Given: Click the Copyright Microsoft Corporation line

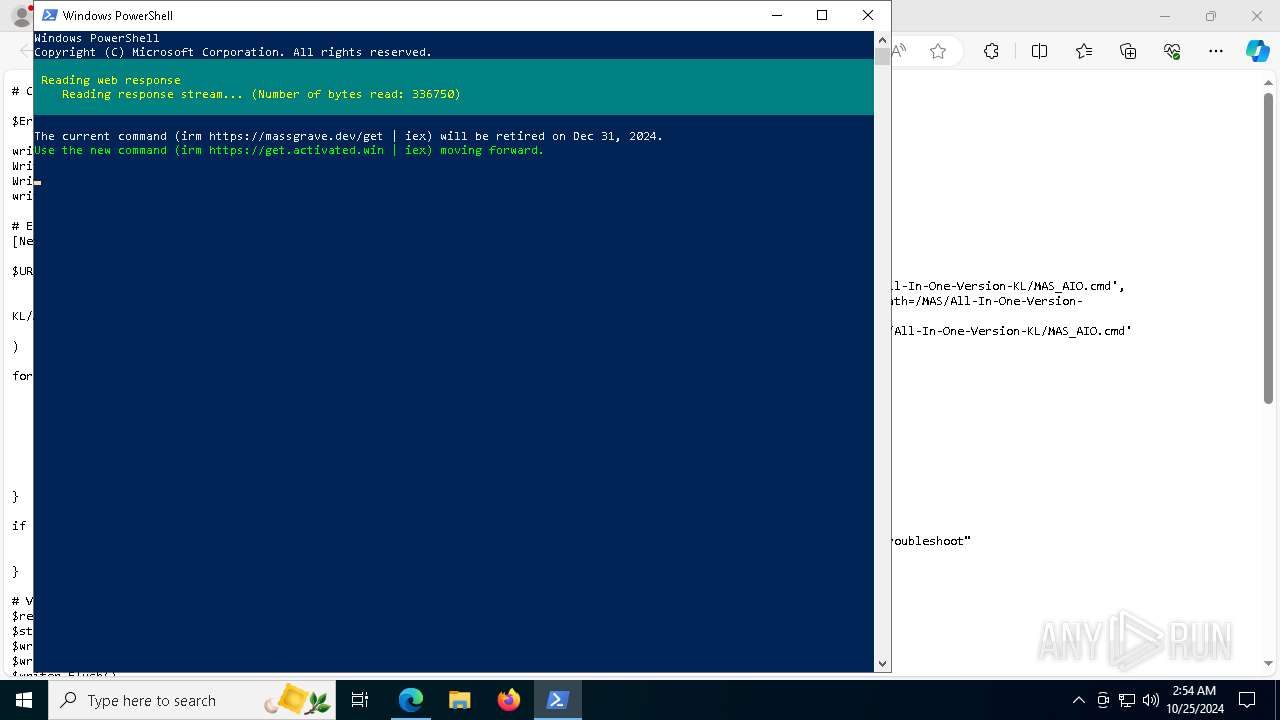Looking at the screenshot, I should 233,52.
